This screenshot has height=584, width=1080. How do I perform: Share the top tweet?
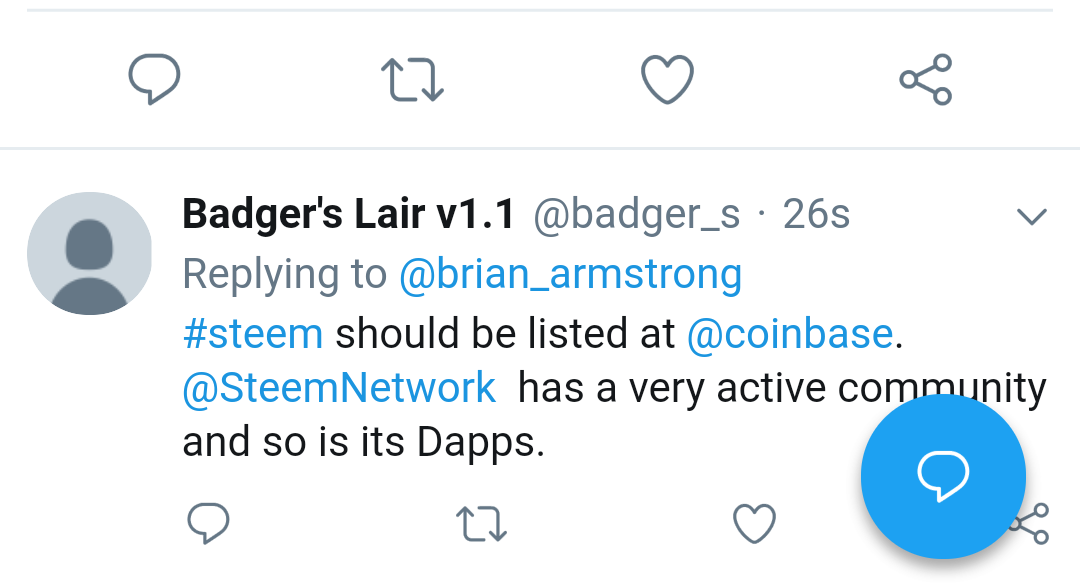click(x=926, y=80)
